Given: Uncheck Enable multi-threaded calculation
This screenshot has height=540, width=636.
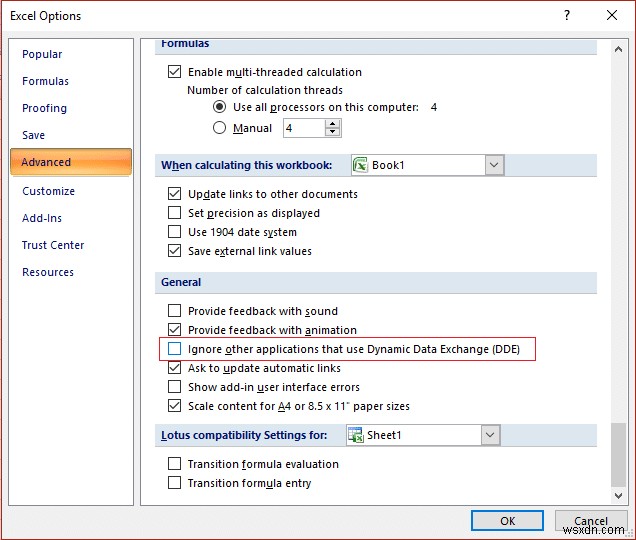Looking at the screenshot, I should click(175, 72).
